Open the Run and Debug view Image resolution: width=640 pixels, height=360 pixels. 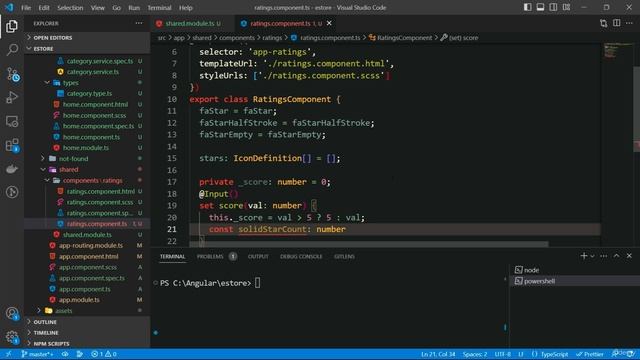click(x=12, y=98)
